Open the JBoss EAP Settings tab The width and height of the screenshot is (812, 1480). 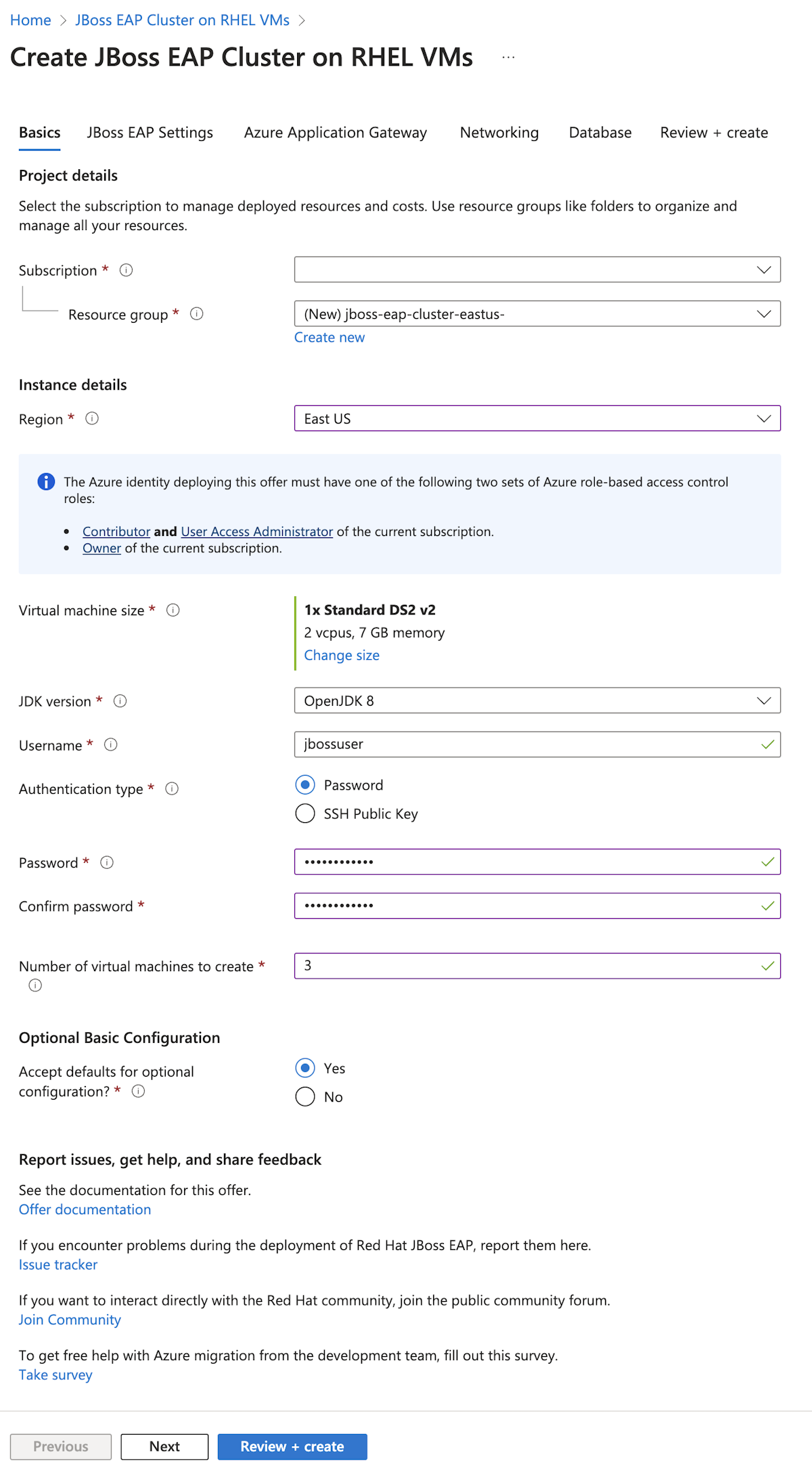point(150,133)
